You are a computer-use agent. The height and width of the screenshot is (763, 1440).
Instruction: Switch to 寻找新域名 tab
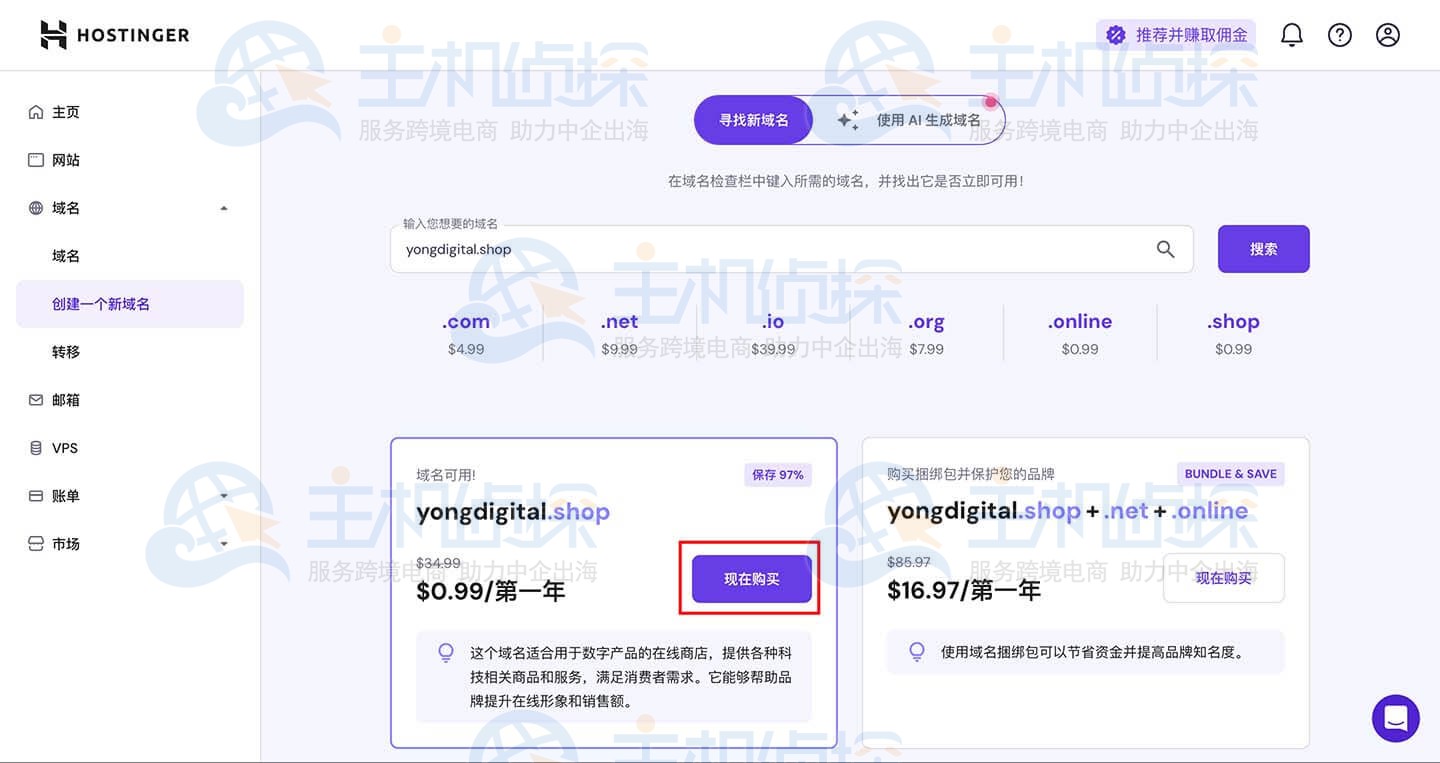[754, 120]
